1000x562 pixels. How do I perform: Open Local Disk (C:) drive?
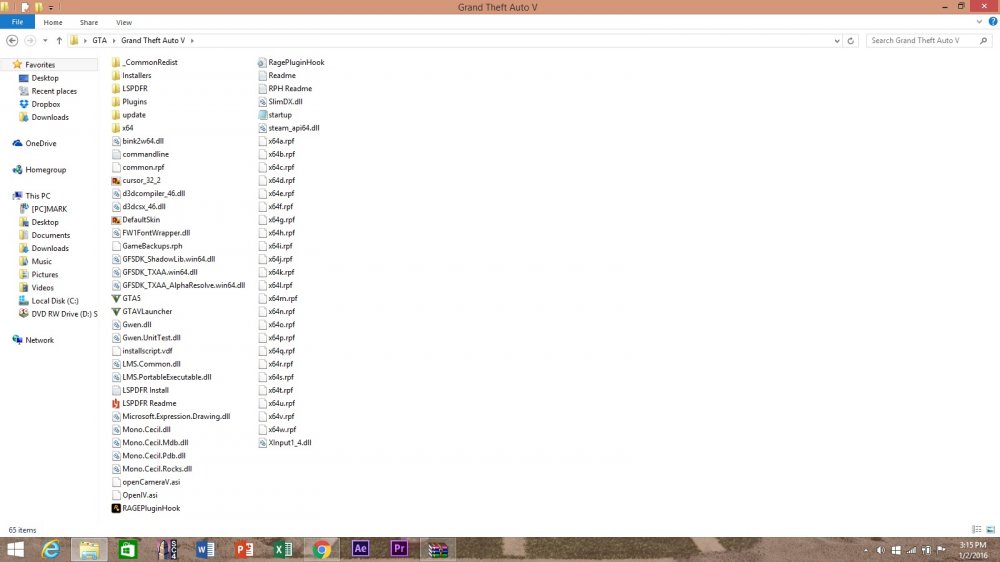coord(55,300)
